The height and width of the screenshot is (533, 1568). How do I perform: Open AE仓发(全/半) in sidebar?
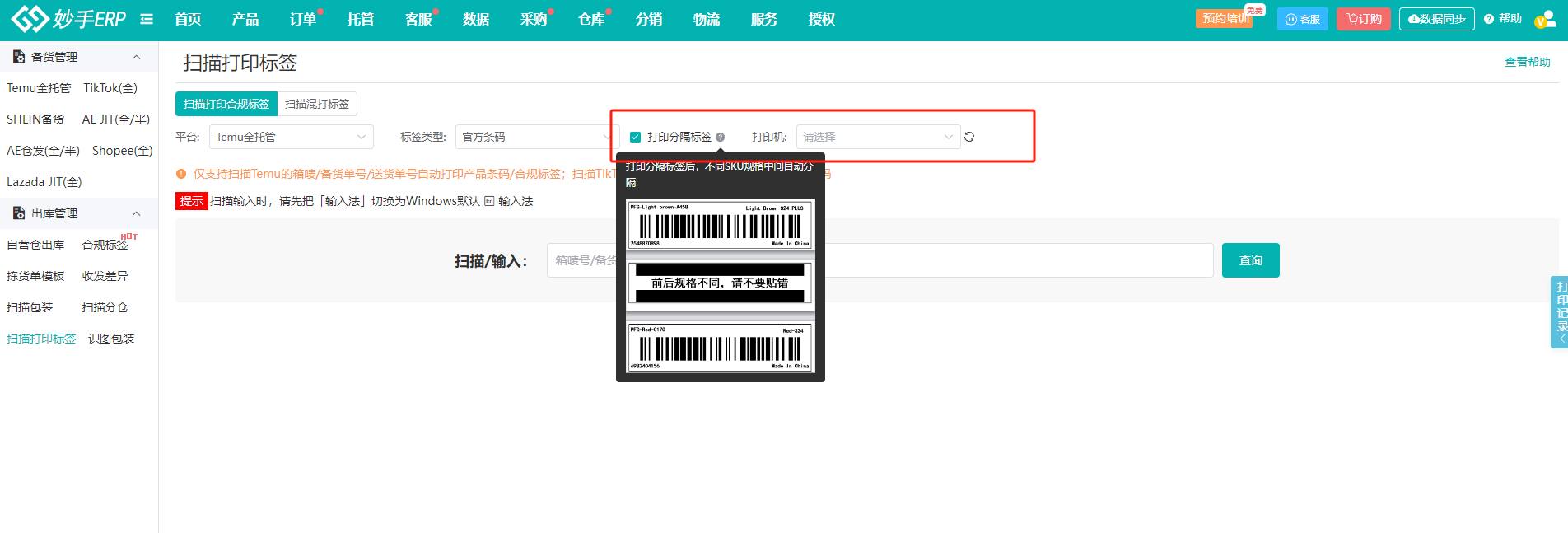click(x=43, y=151)
